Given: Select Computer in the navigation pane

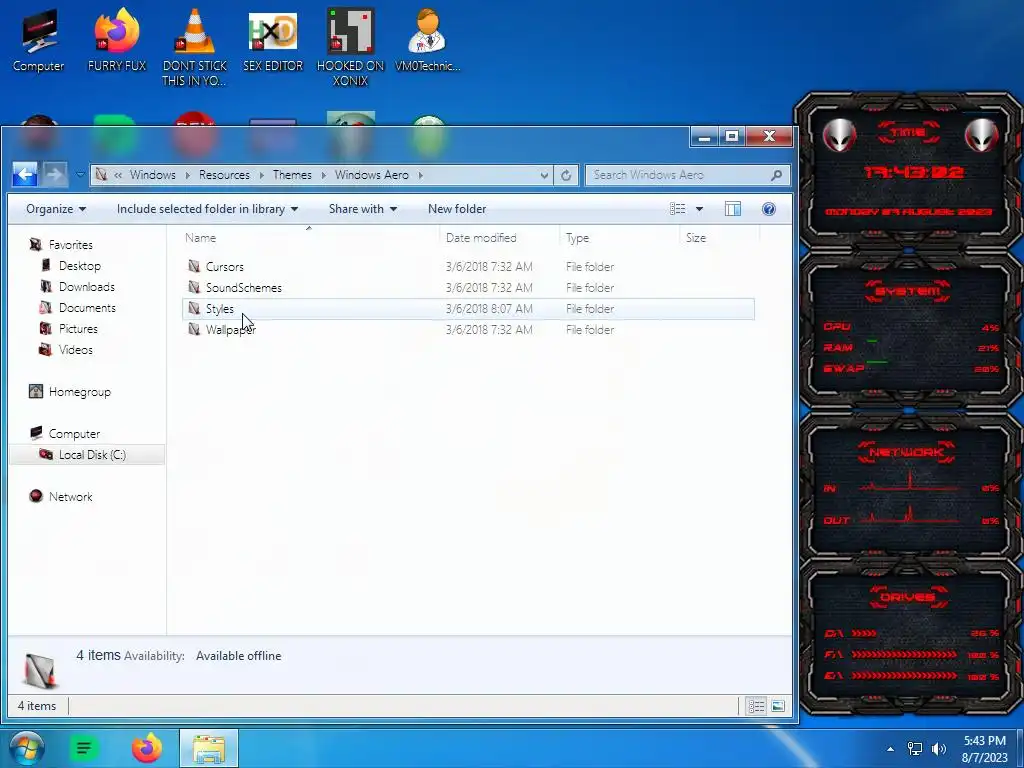Looking at the screenshot, I should coord(74,434).
